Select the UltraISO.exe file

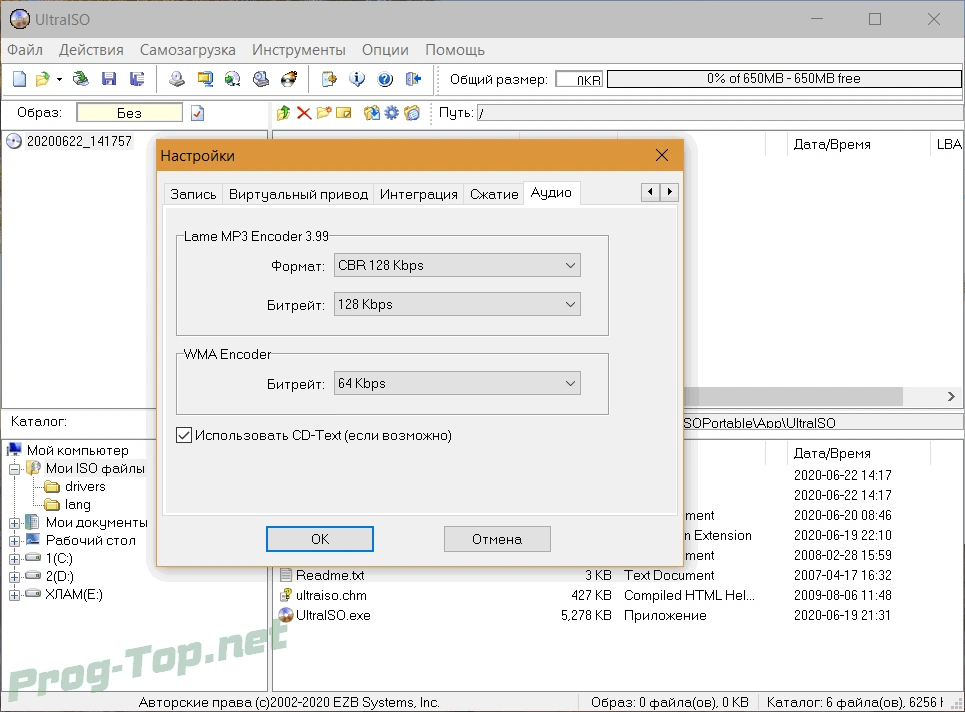pyautogui.click(x=333, y=615)
